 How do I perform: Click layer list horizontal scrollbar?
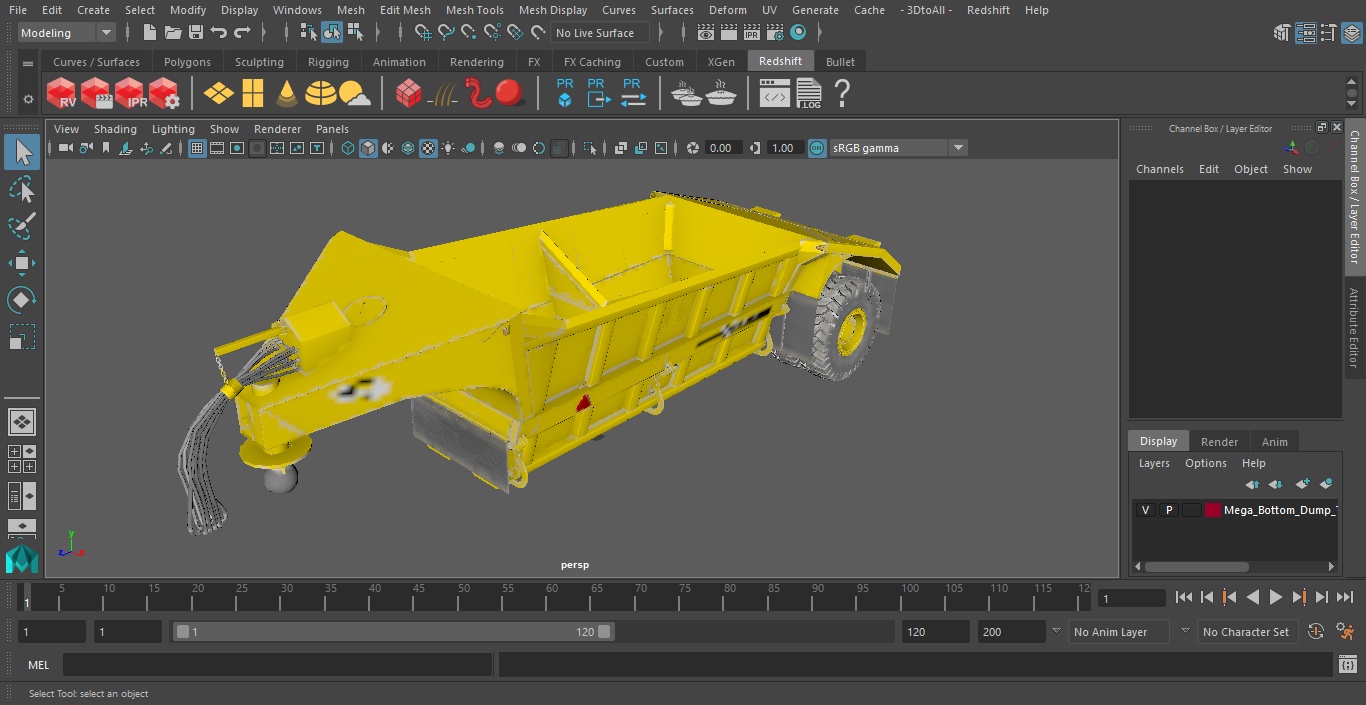(x=1196, y=566)
